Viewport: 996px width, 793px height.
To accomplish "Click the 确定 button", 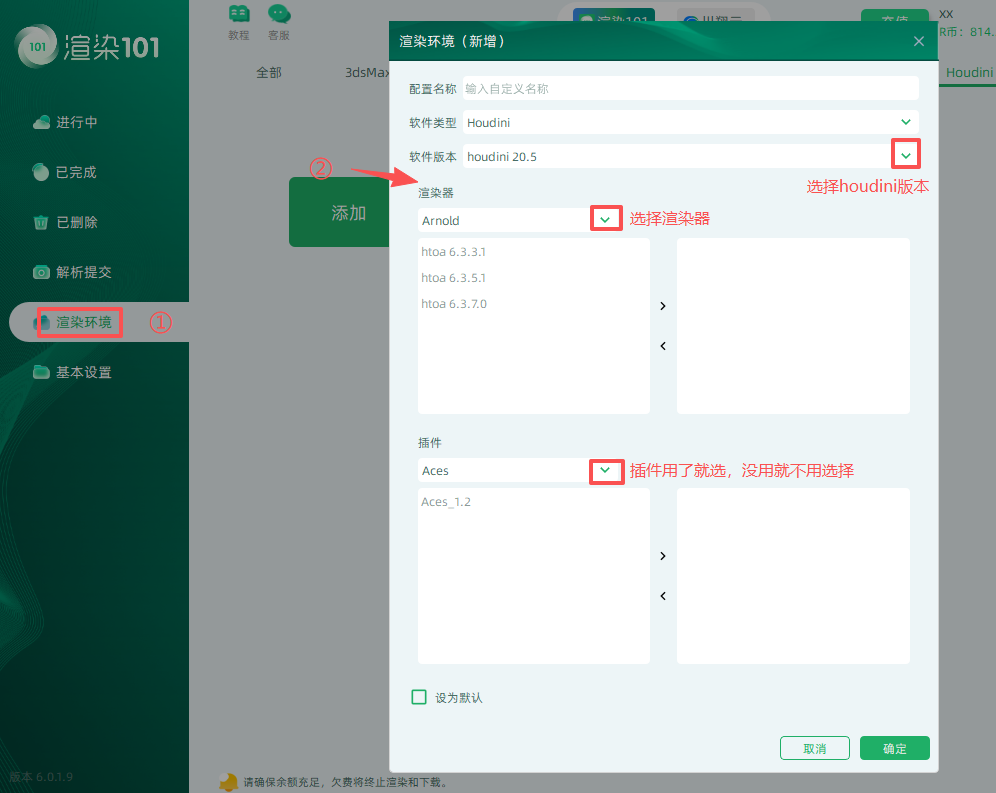I will (894, 748).
